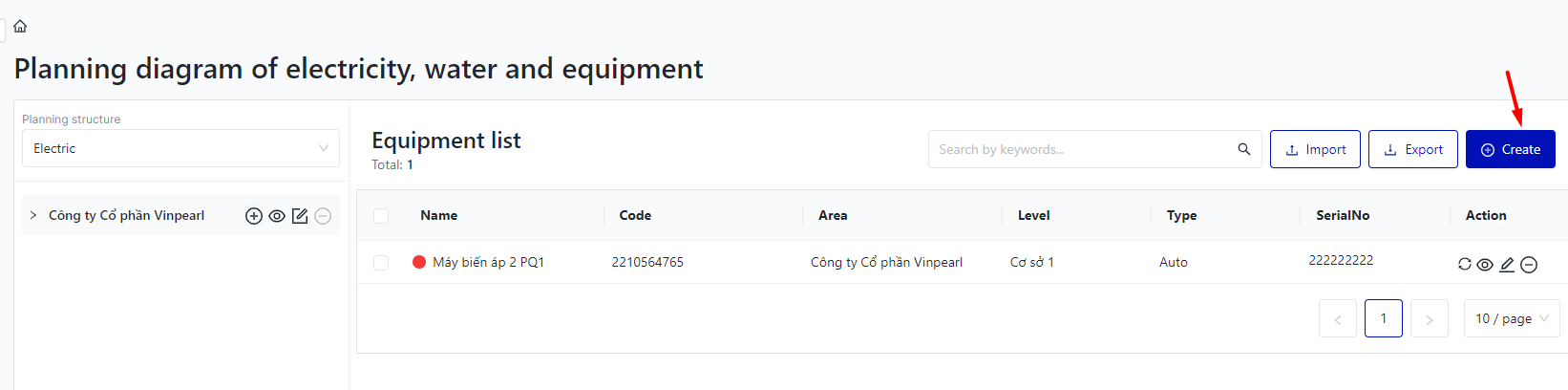
Task: View details of the Công ty Cổ phần Vinpearl node
Action: [277, 216]
